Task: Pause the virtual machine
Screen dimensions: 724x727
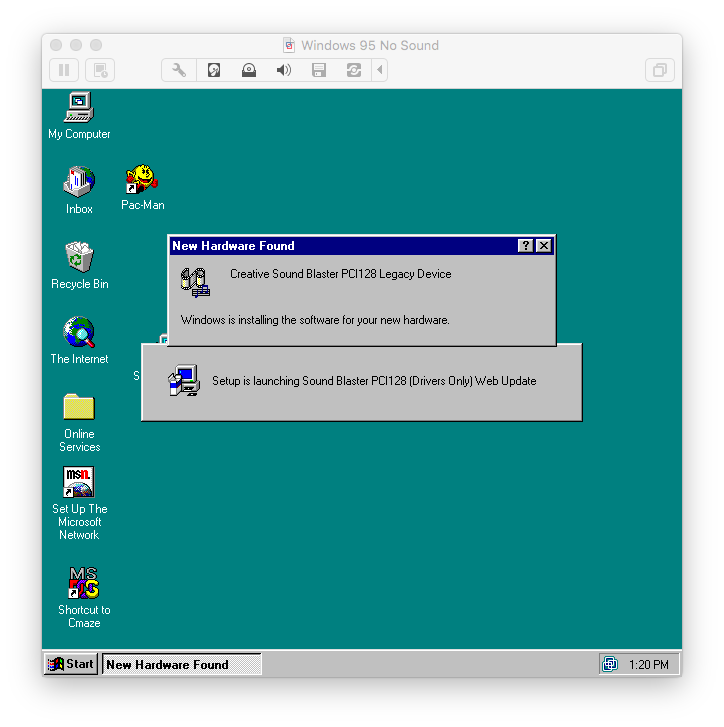Action: coord(64,70)
